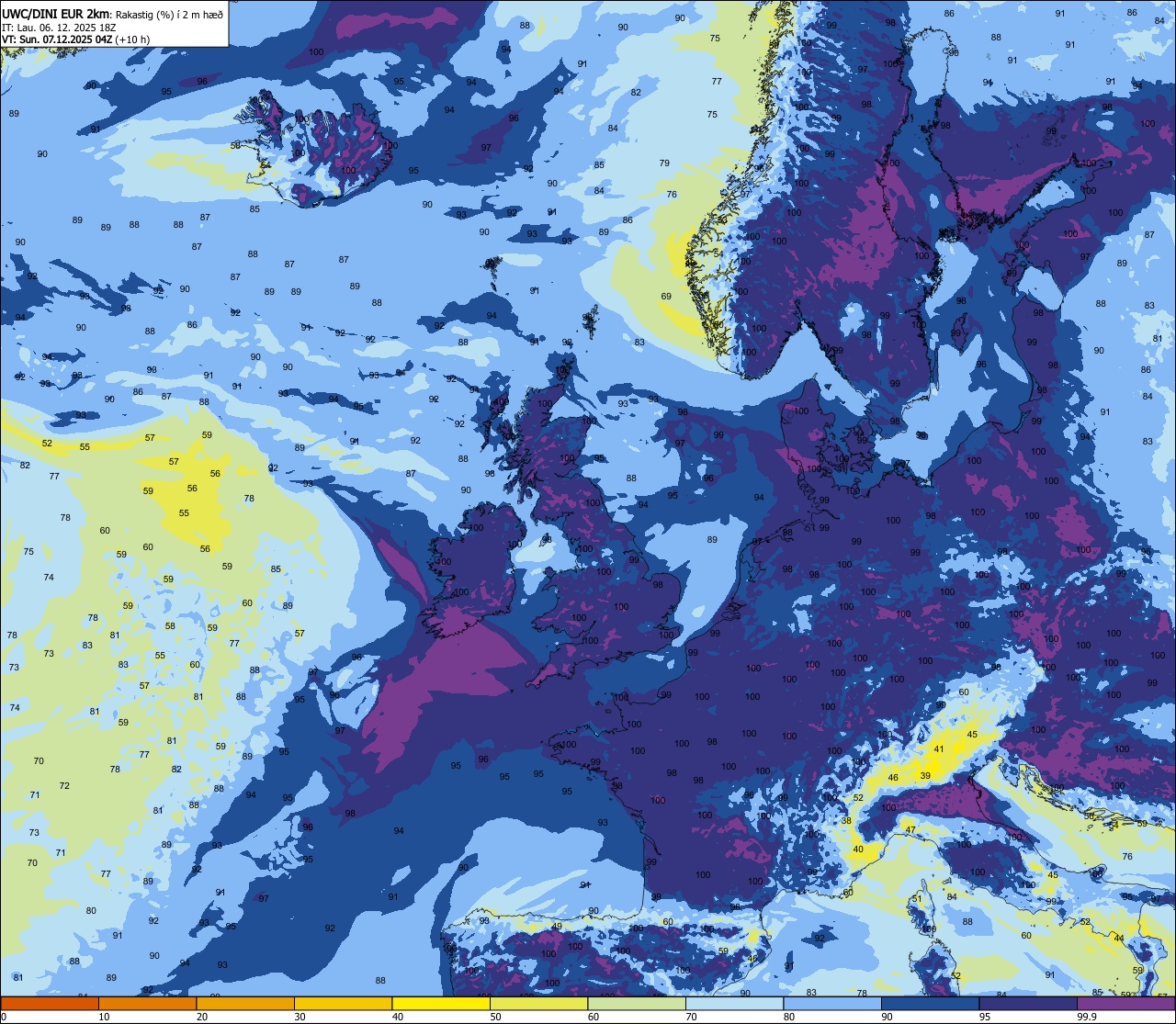
Task: Select the legend swatch between 20 and 30
Action: tap(245, 1003)
